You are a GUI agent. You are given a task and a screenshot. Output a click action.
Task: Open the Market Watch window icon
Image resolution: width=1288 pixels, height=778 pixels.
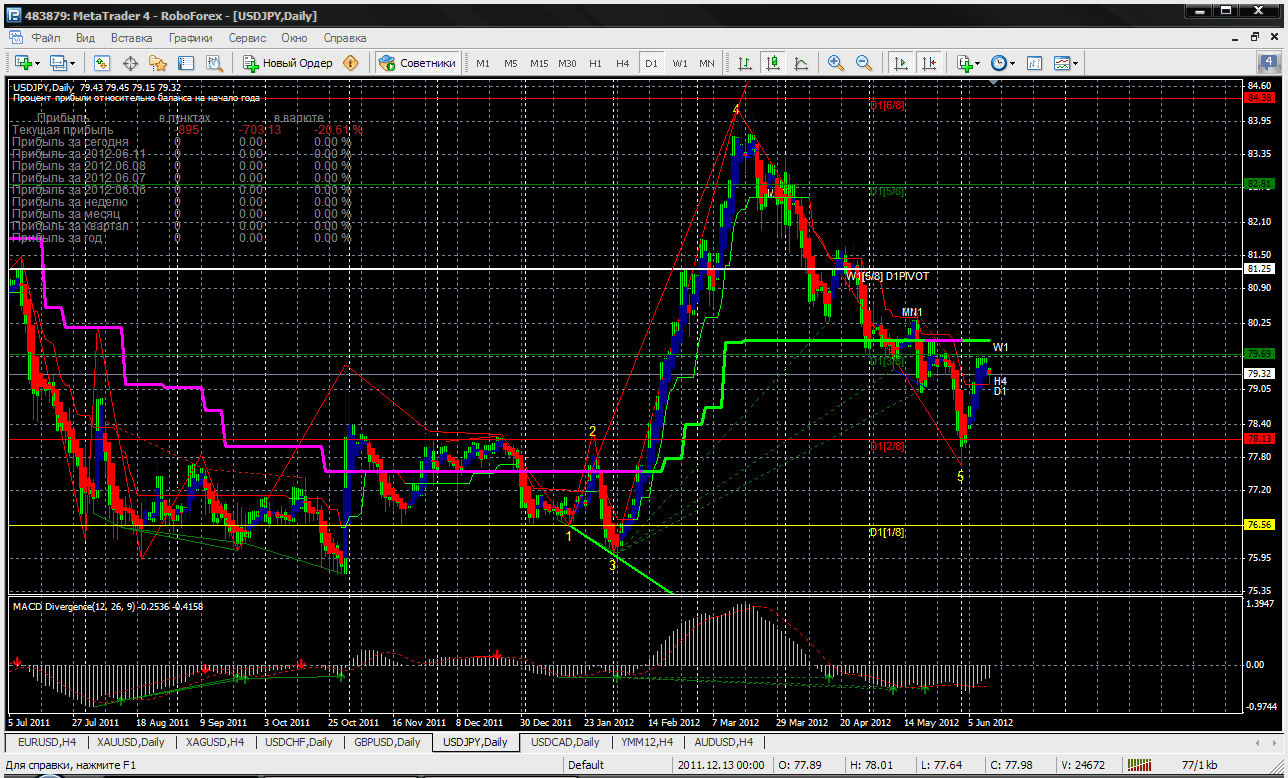(101, 63)
